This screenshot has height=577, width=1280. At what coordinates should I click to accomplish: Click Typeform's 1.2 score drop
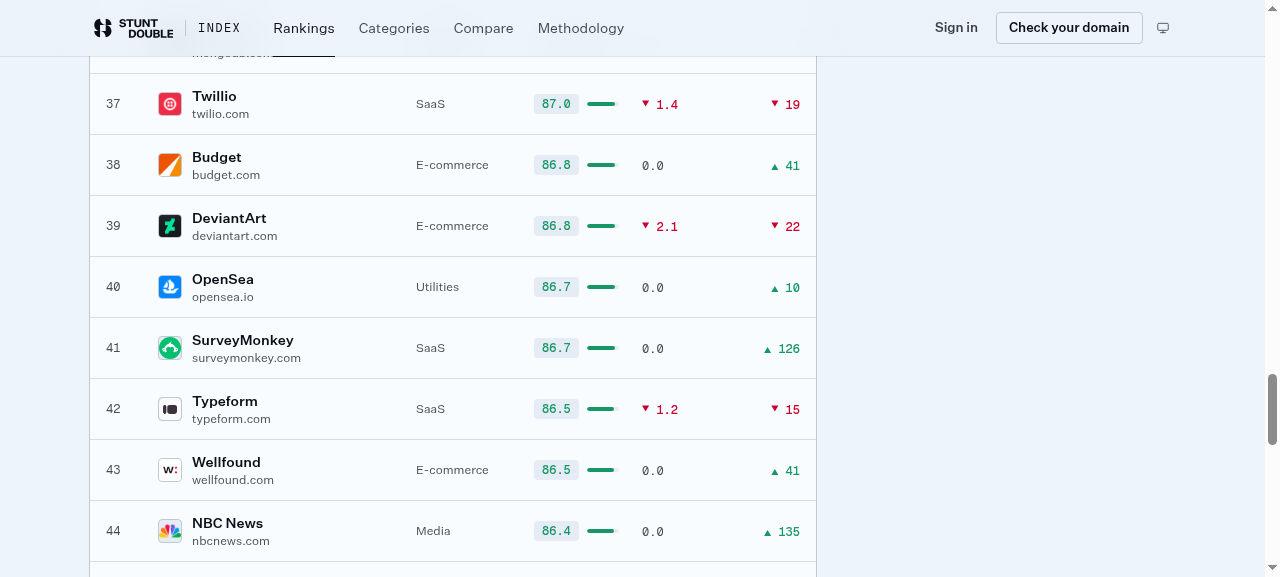tap(660, 409)
